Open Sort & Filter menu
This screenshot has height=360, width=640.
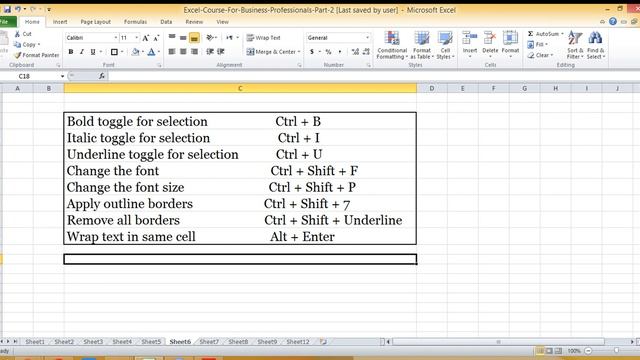pyautogui.click(x=575, y=45)
